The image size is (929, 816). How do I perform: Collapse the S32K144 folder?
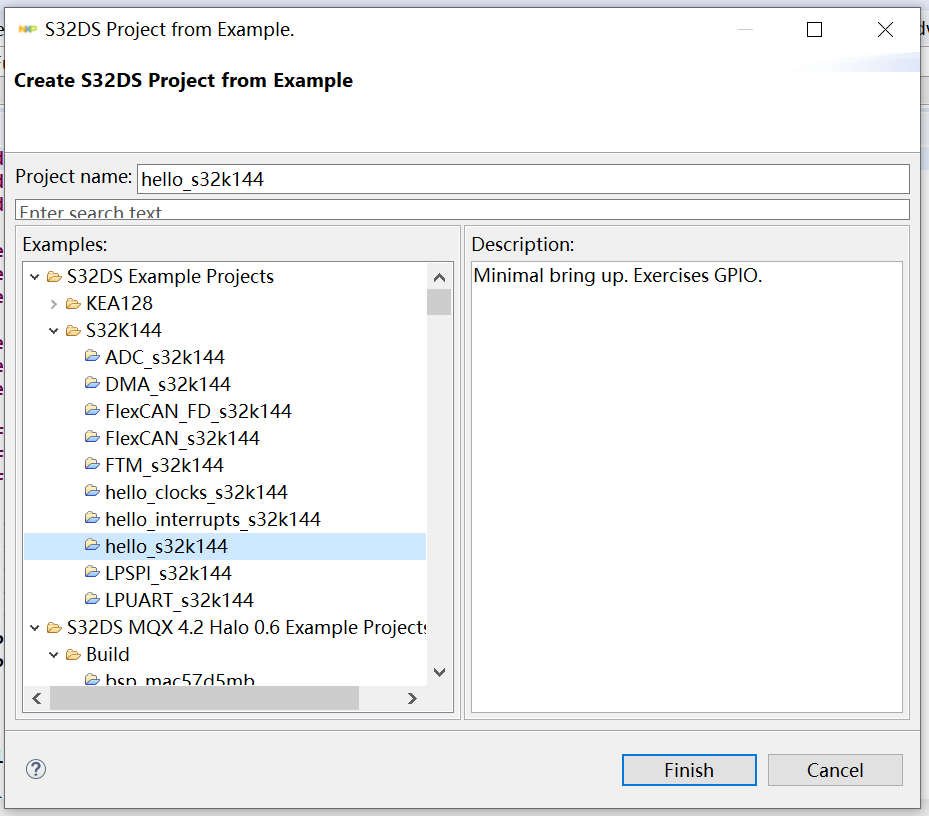(x=54, y=330)
